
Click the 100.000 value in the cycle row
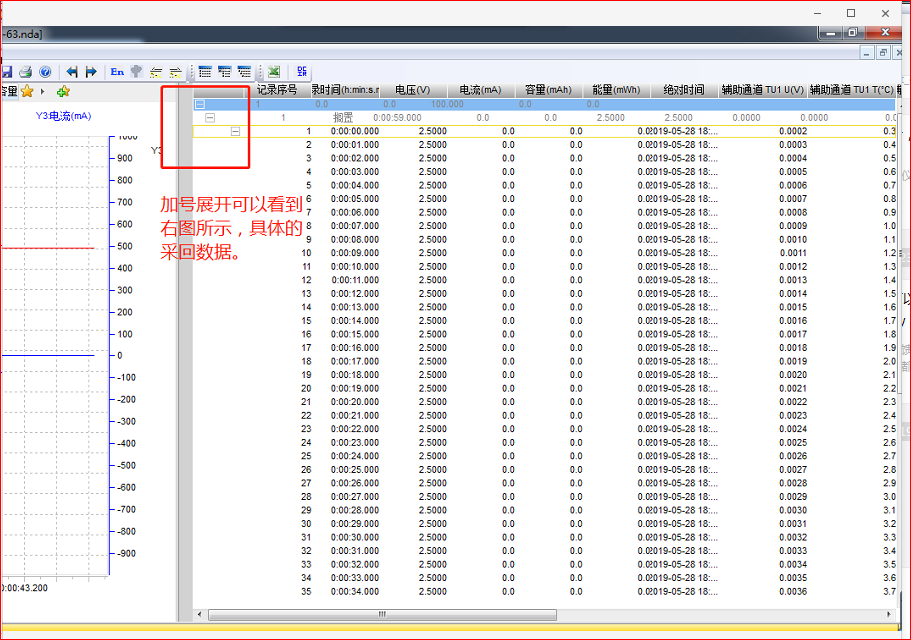coord(447,104)
